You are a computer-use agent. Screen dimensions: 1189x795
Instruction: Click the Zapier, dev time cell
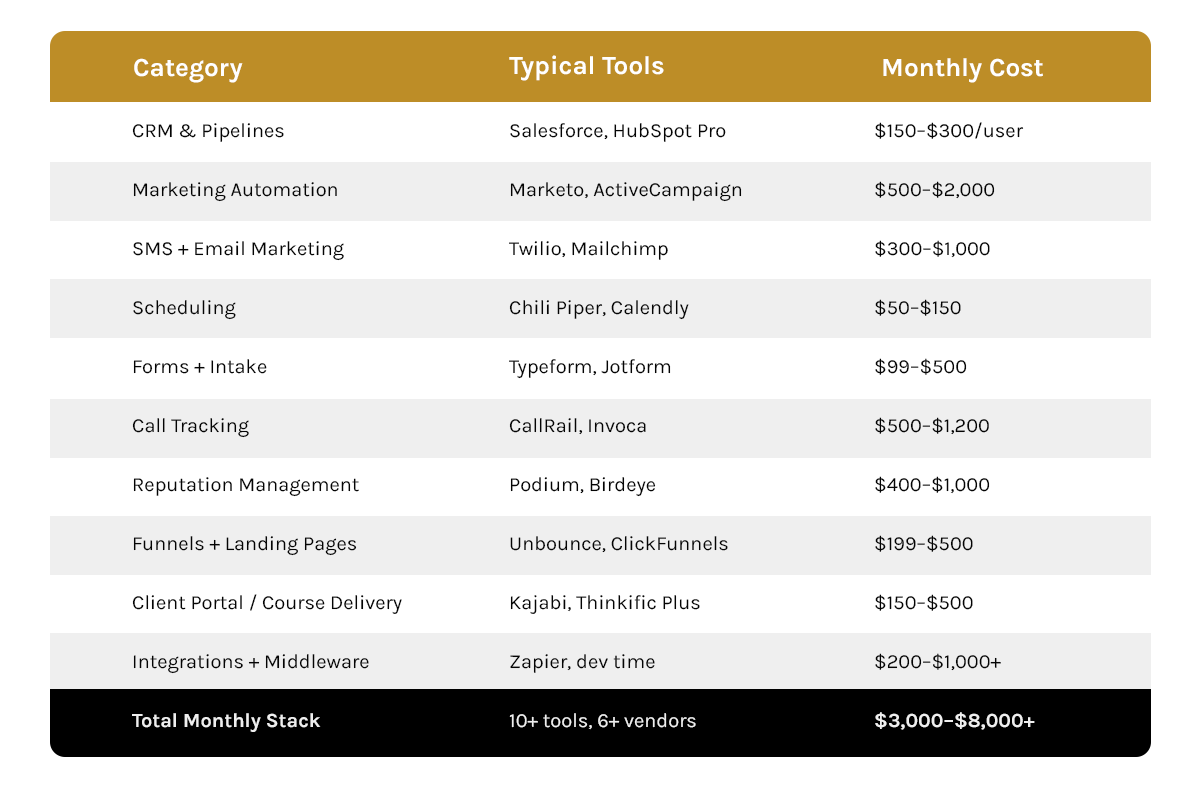click(x=582, y=662)
